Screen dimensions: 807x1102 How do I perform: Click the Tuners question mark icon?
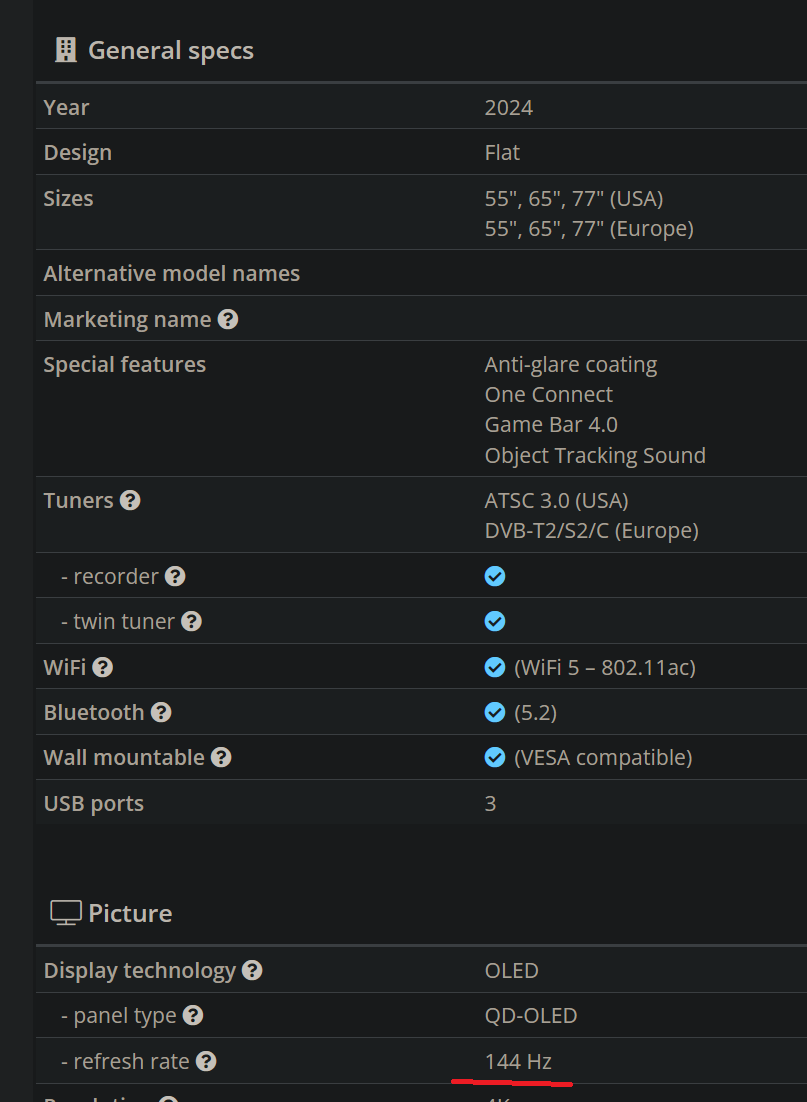tap(130, 500)
